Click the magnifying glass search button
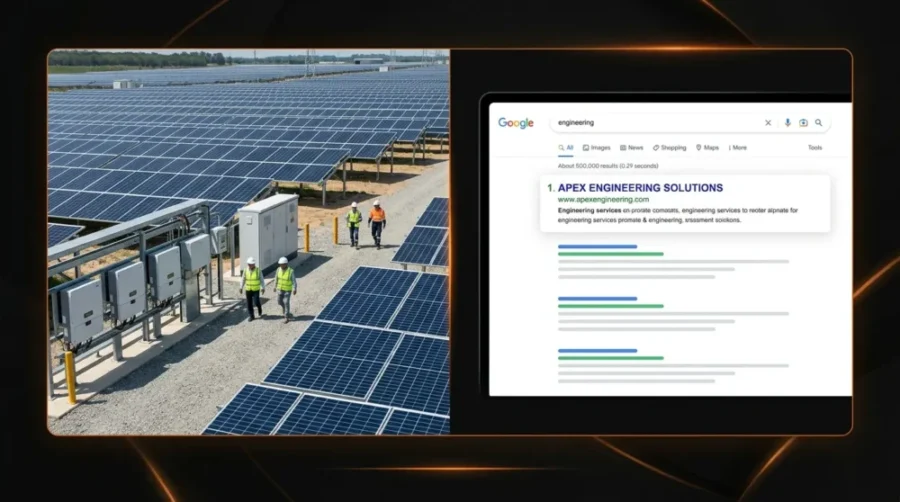 (818, 123)
